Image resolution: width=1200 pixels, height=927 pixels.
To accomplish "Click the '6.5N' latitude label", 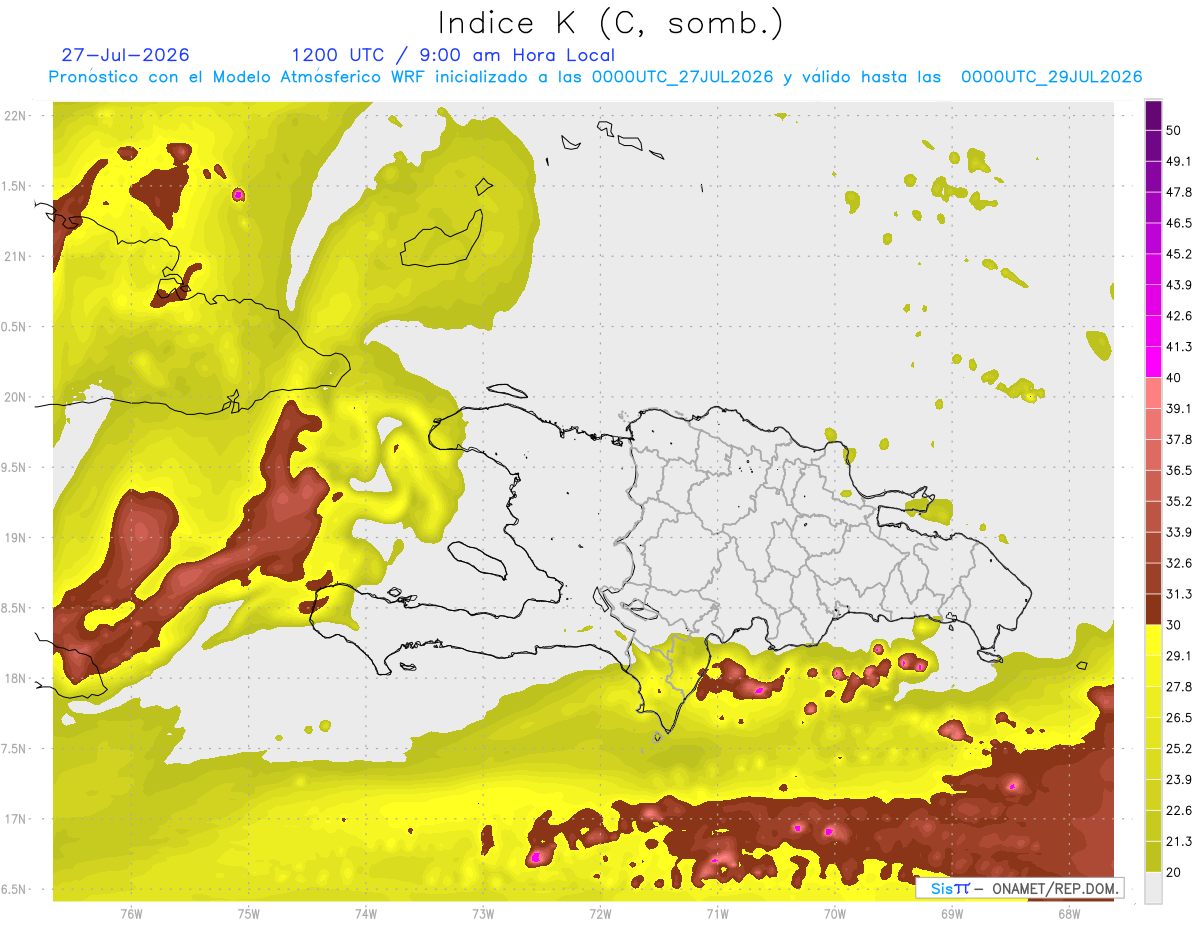I will click(15, 889).
